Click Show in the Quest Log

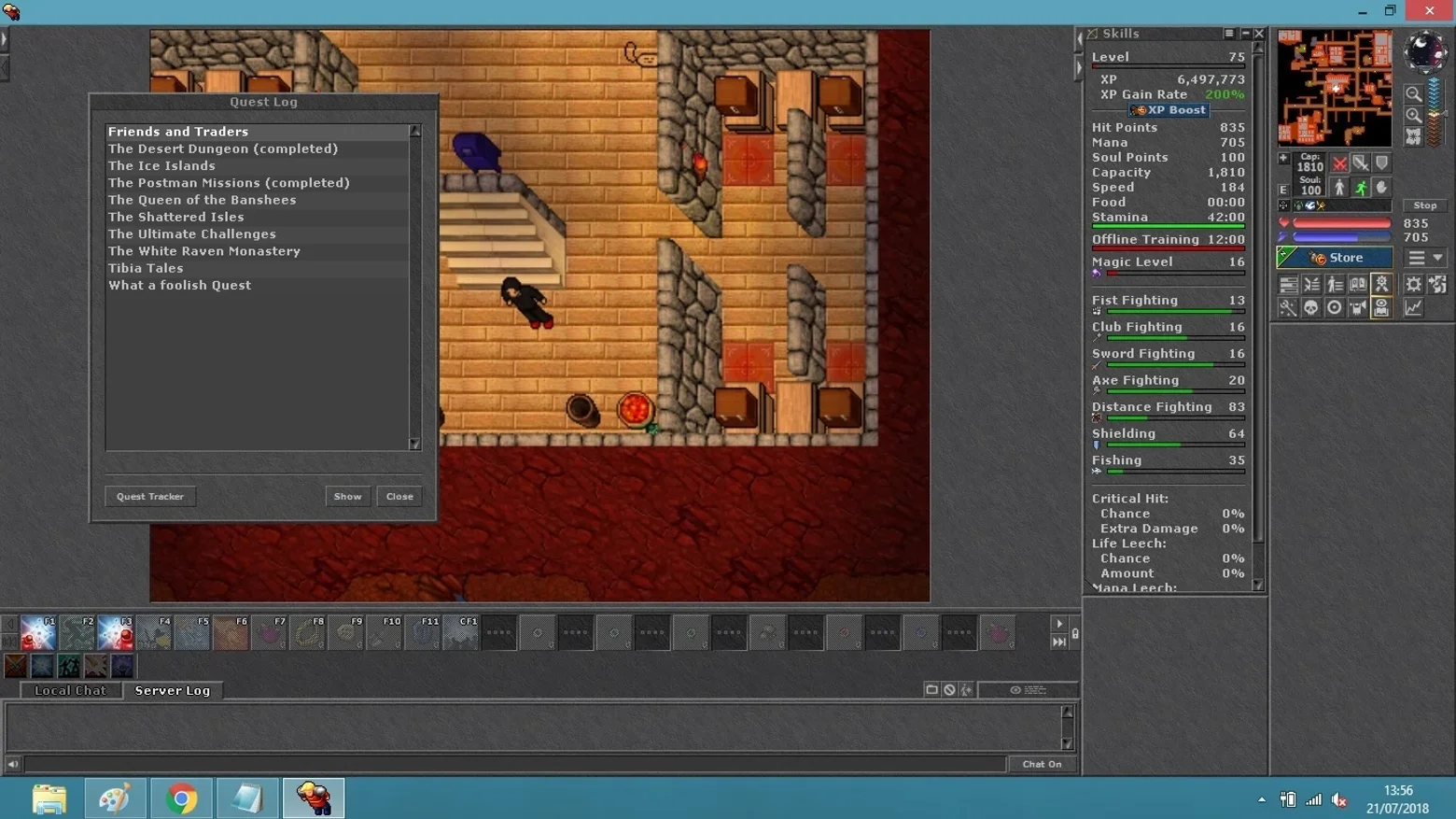point(347,497)
